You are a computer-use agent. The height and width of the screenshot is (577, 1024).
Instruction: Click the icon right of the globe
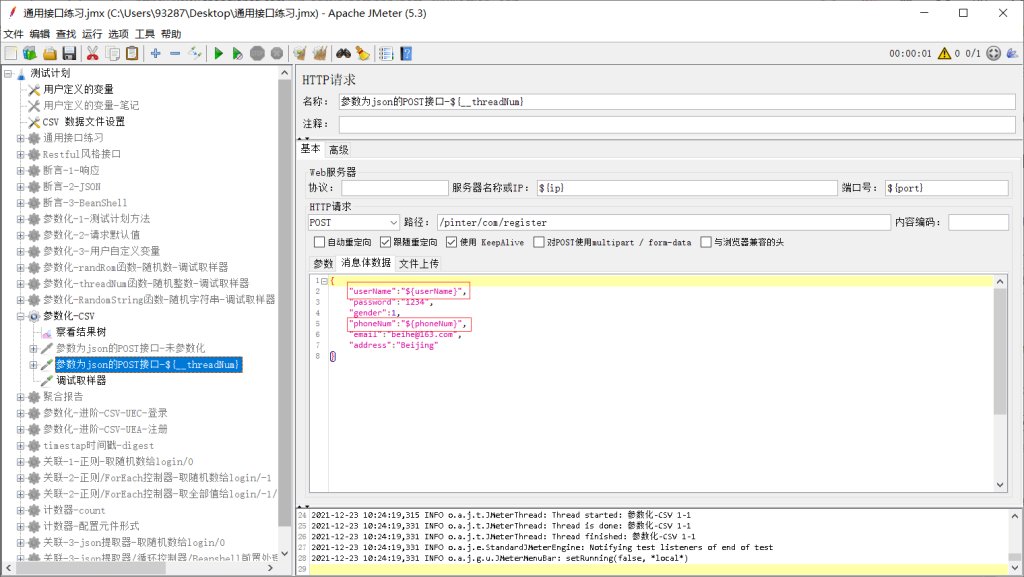1012,54
